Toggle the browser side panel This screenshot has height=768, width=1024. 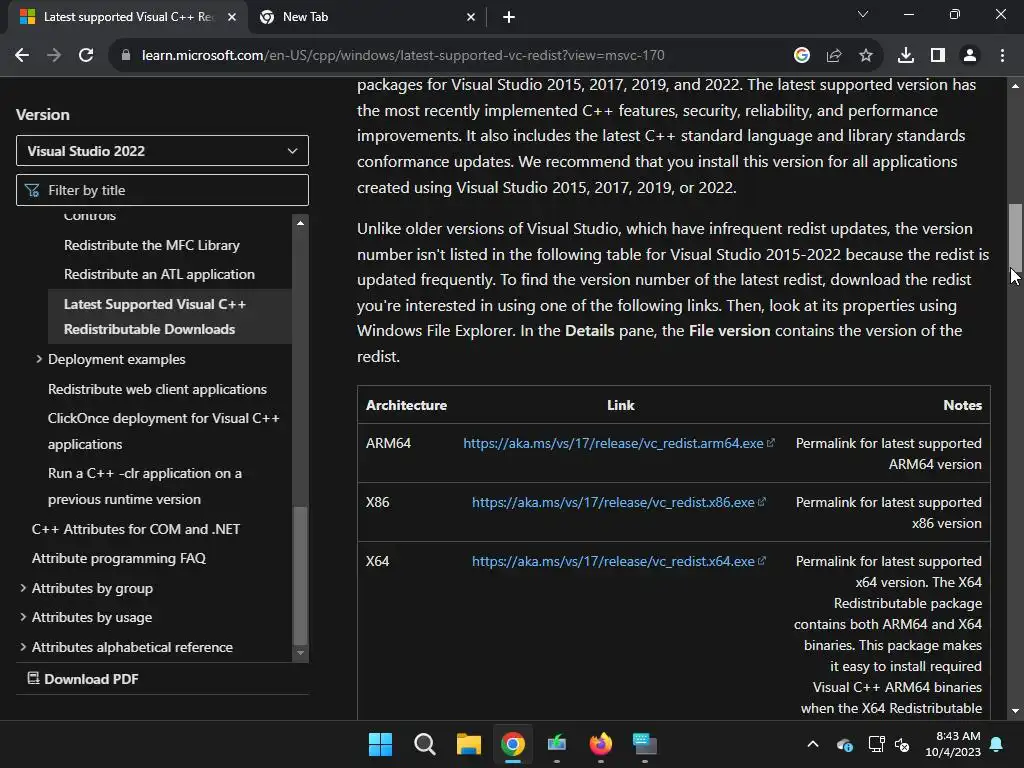(938, 56)
